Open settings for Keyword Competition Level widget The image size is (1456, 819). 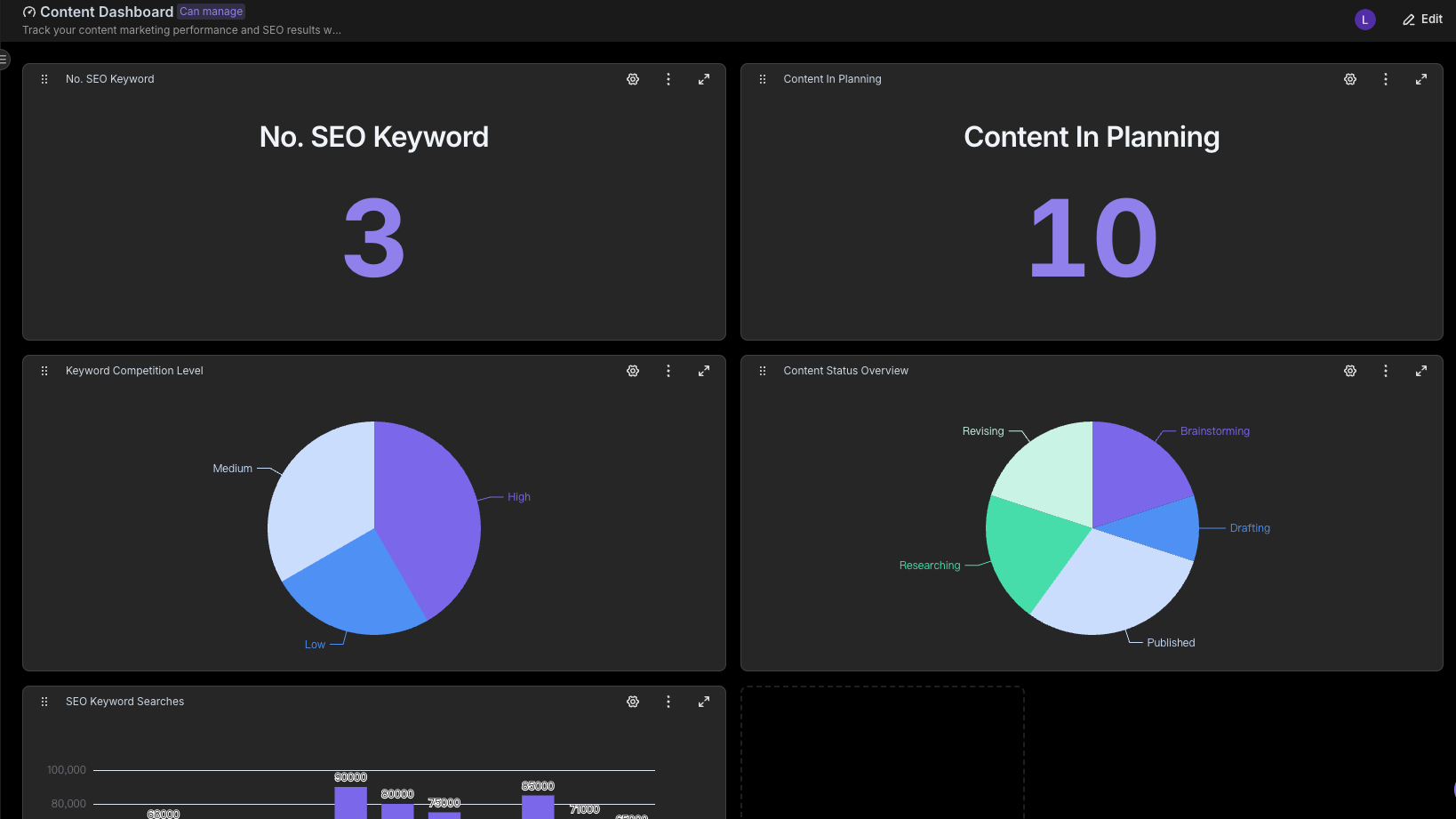coord(633,371)
